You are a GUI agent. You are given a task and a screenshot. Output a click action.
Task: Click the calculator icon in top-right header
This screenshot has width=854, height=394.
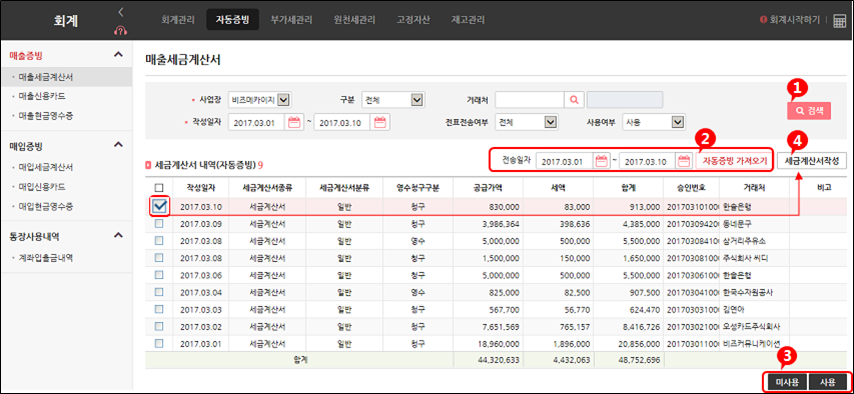[x=839, y=20]
